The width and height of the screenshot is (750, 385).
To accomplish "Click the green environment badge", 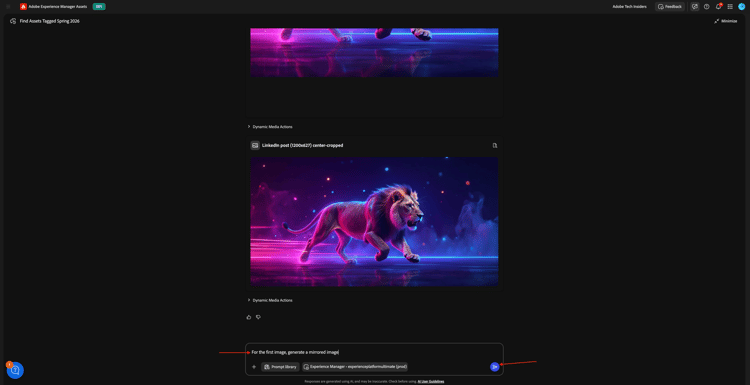I will coord(99,7).
